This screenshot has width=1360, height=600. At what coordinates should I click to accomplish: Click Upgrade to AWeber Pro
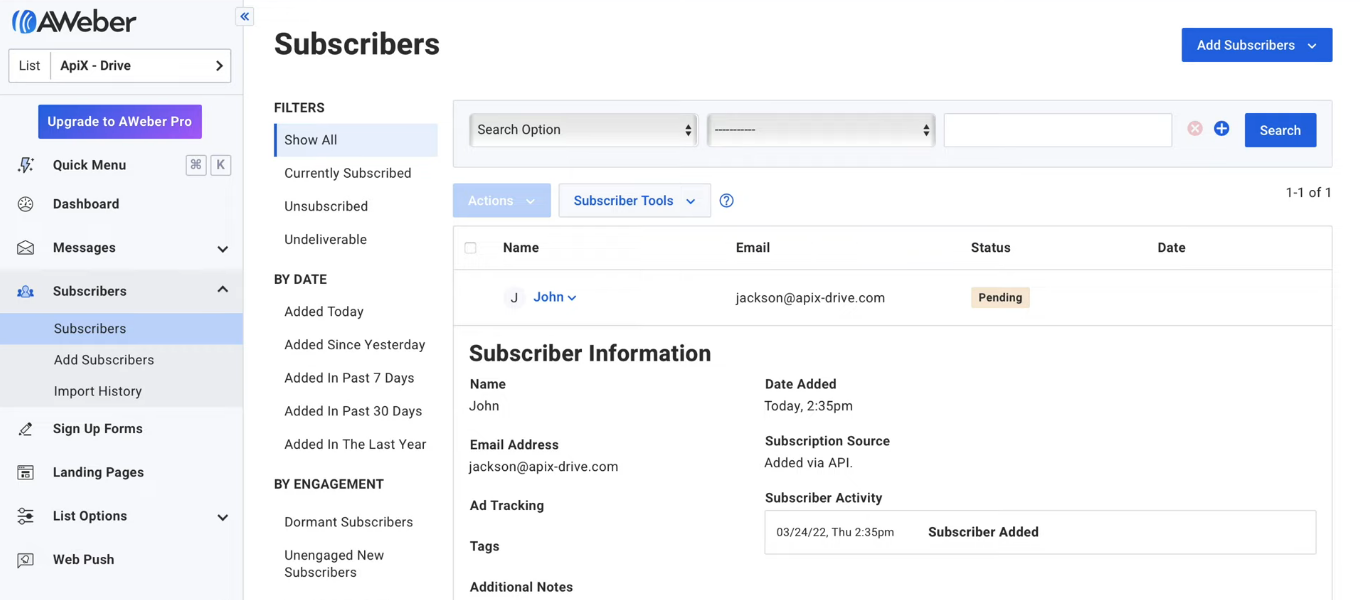119,121
